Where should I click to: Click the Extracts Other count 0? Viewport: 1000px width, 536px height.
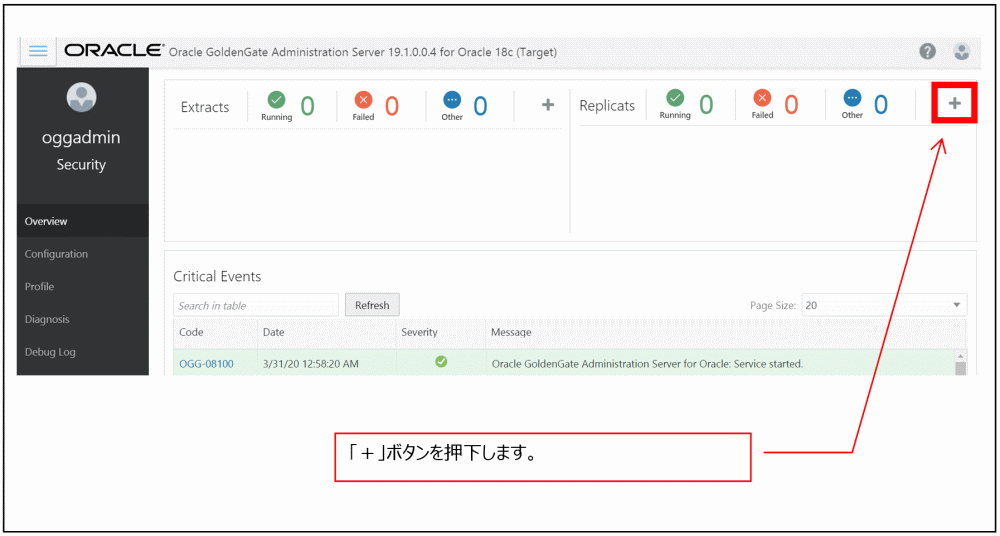(x=480, y=106)
